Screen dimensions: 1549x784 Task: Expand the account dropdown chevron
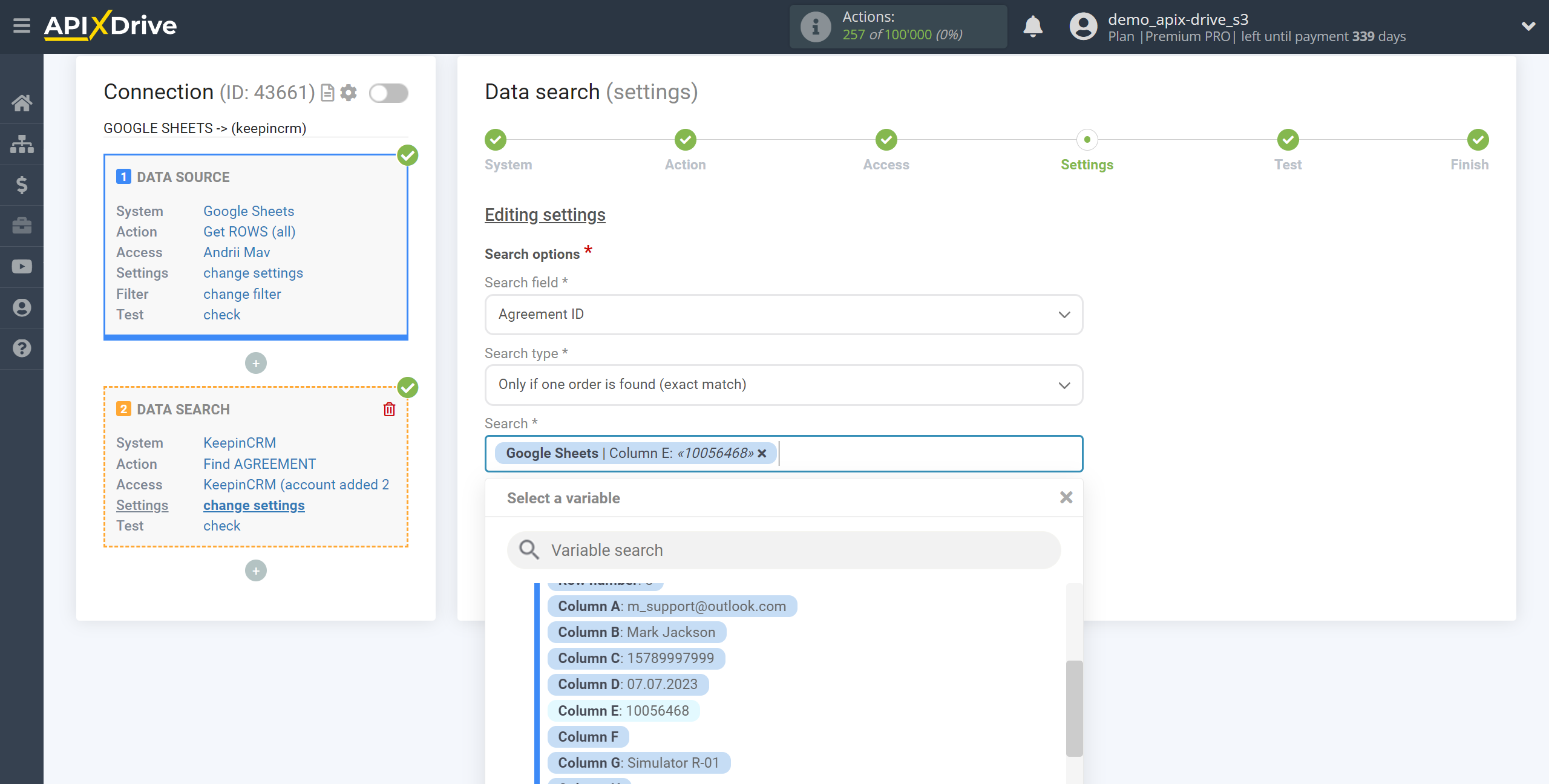tap(1528, 26)
